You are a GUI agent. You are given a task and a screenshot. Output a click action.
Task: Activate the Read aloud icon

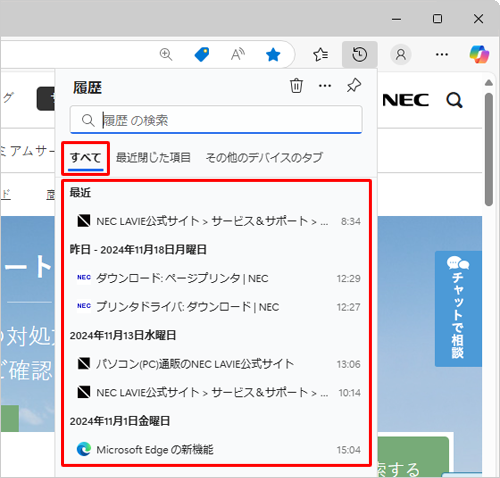pos(238,54)
